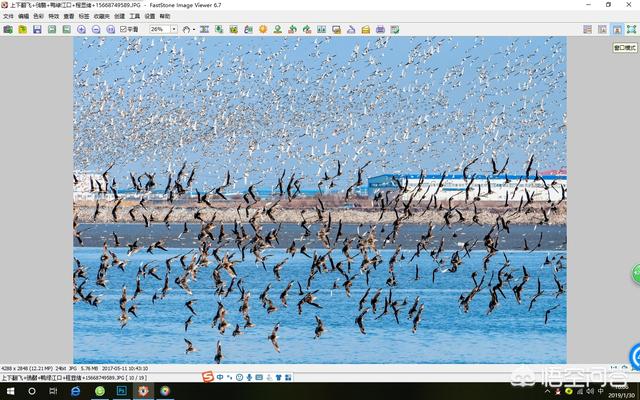Screen dimensions: 640x400
Task: Rotate the image right
Action: 307,29
